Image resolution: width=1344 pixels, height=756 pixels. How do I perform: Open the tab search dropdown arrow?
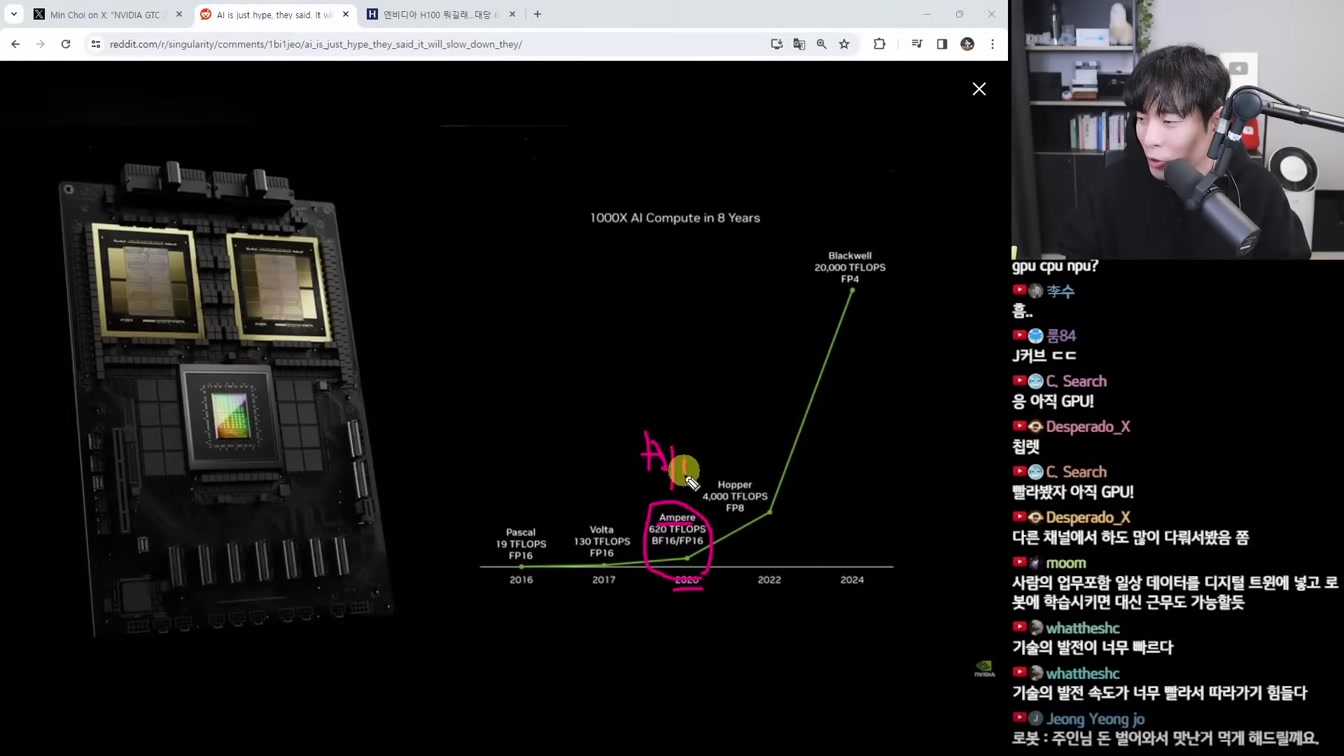pyautogui.click(x=14, y=14)
